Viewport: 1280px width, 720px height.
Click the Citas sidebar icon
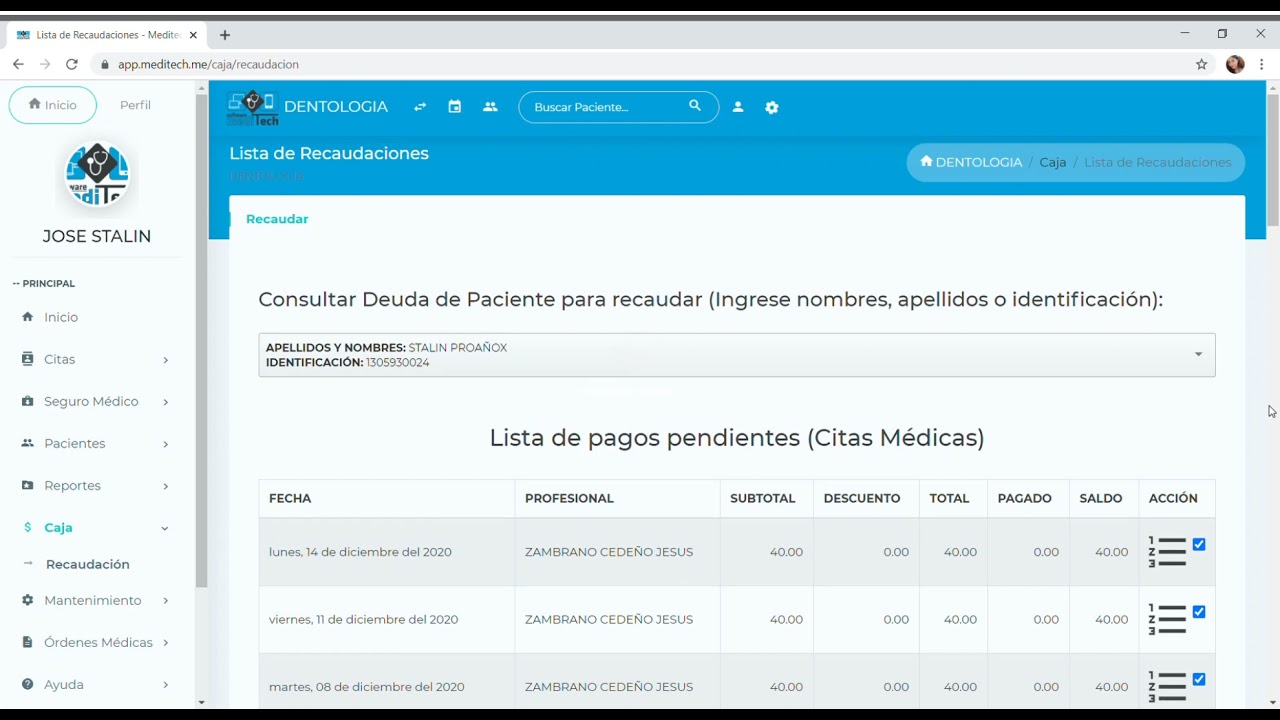tap(27, 359)
